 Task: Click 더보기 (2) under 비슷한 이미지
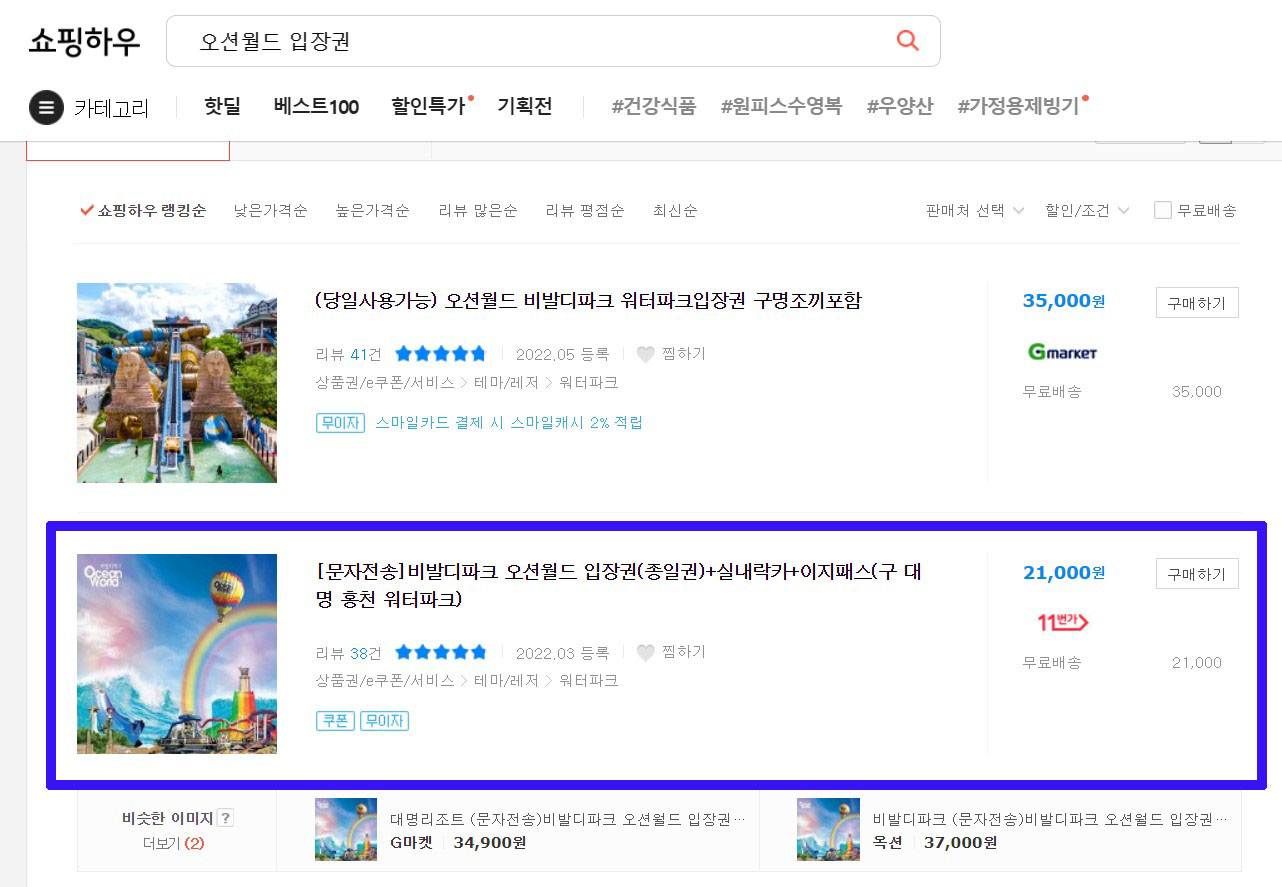173,843
